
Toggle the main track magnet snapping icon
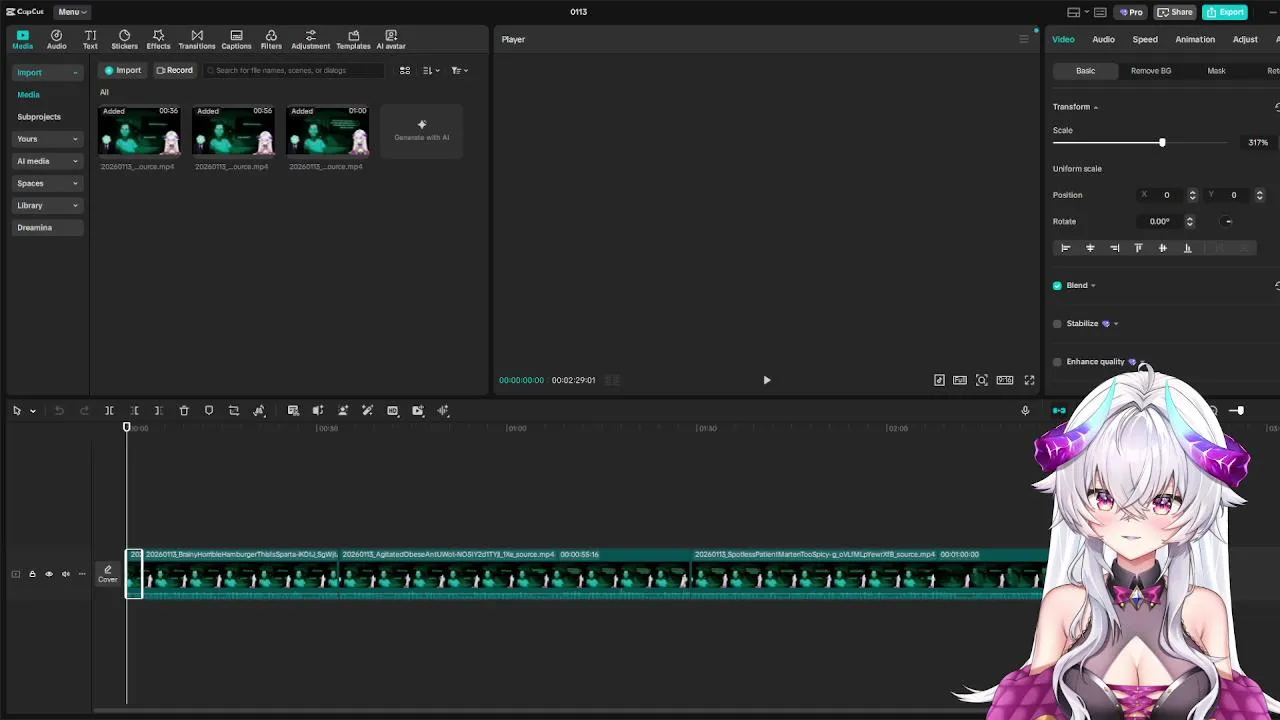point(1059,411)
